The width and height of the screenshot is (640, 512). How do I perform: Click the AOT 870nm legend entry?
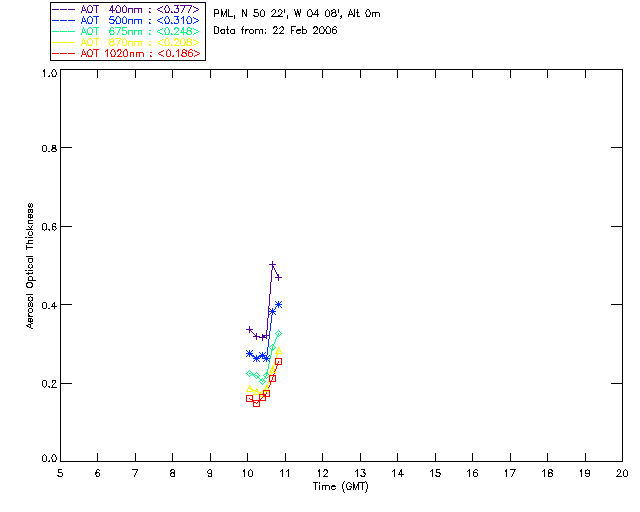tap(126, 42)
